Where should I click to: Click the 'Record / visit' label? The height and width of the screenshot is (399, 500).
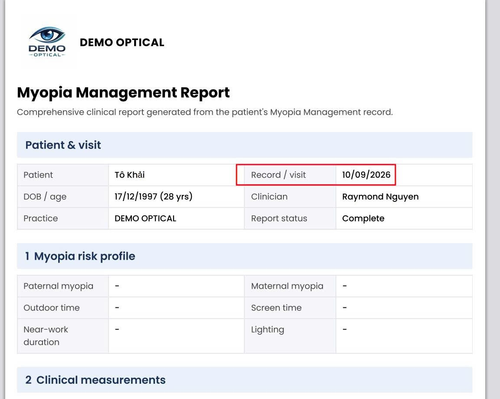[278, 175]
